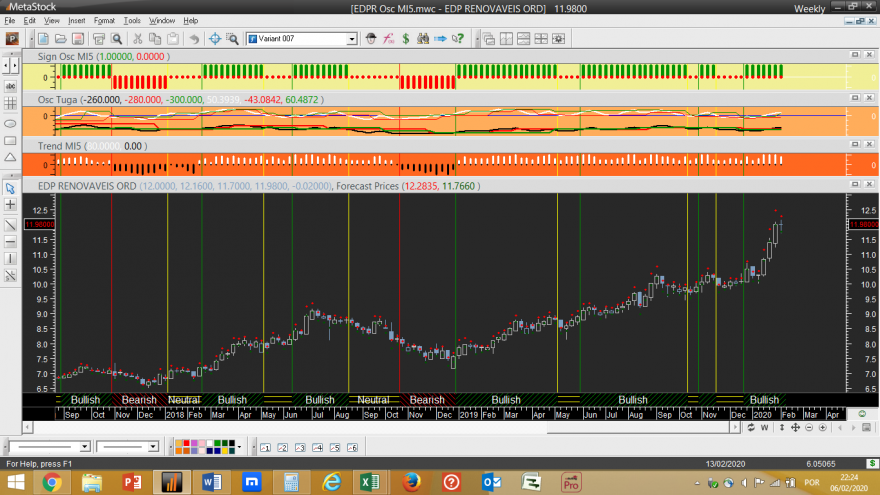Viewport: 880px width, 495px height.
Task: Click the W weekly periodicity button
Action: [764, 428]
